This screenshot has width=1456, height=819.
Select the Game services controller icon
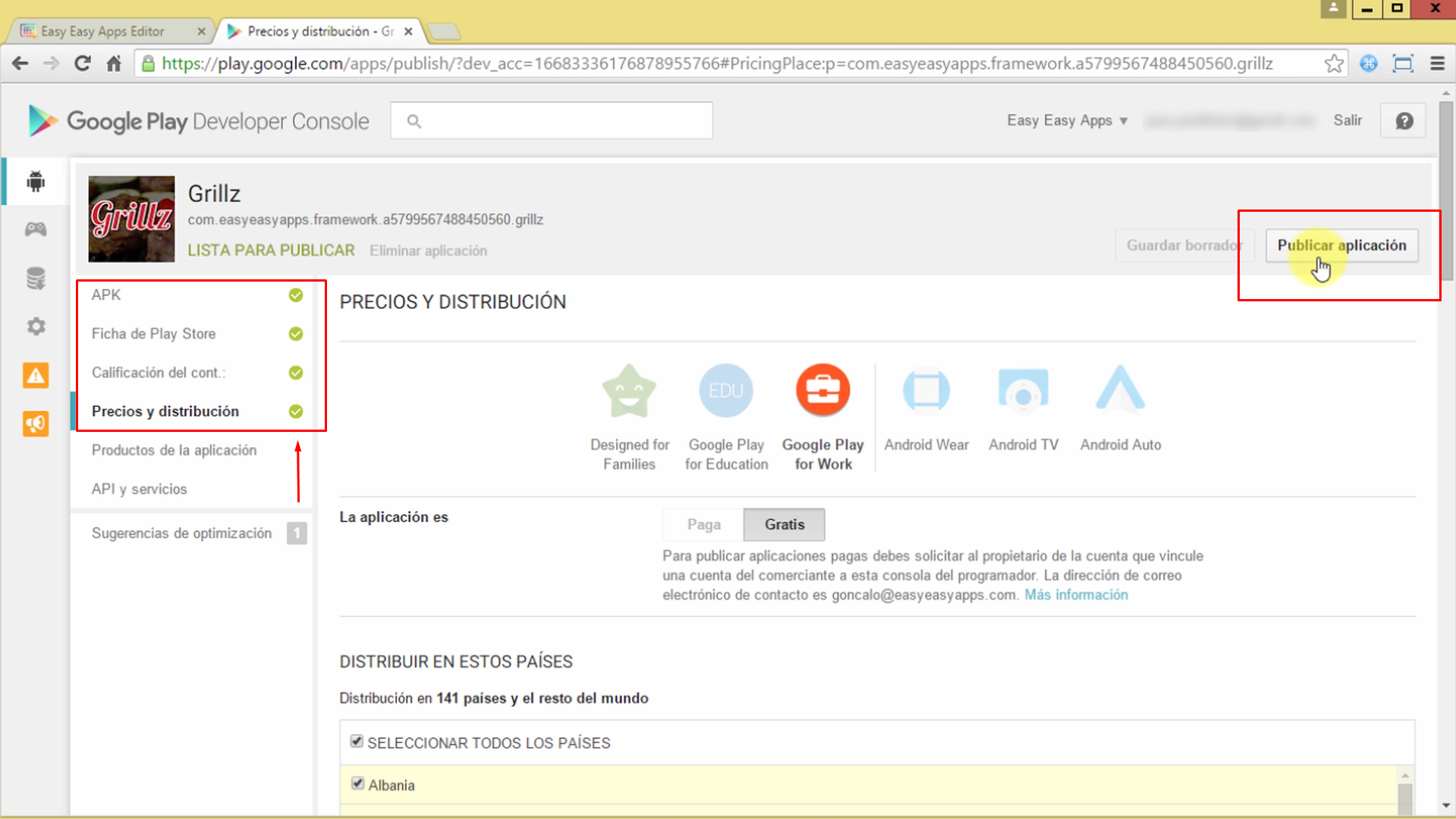[x=36, y=229]
